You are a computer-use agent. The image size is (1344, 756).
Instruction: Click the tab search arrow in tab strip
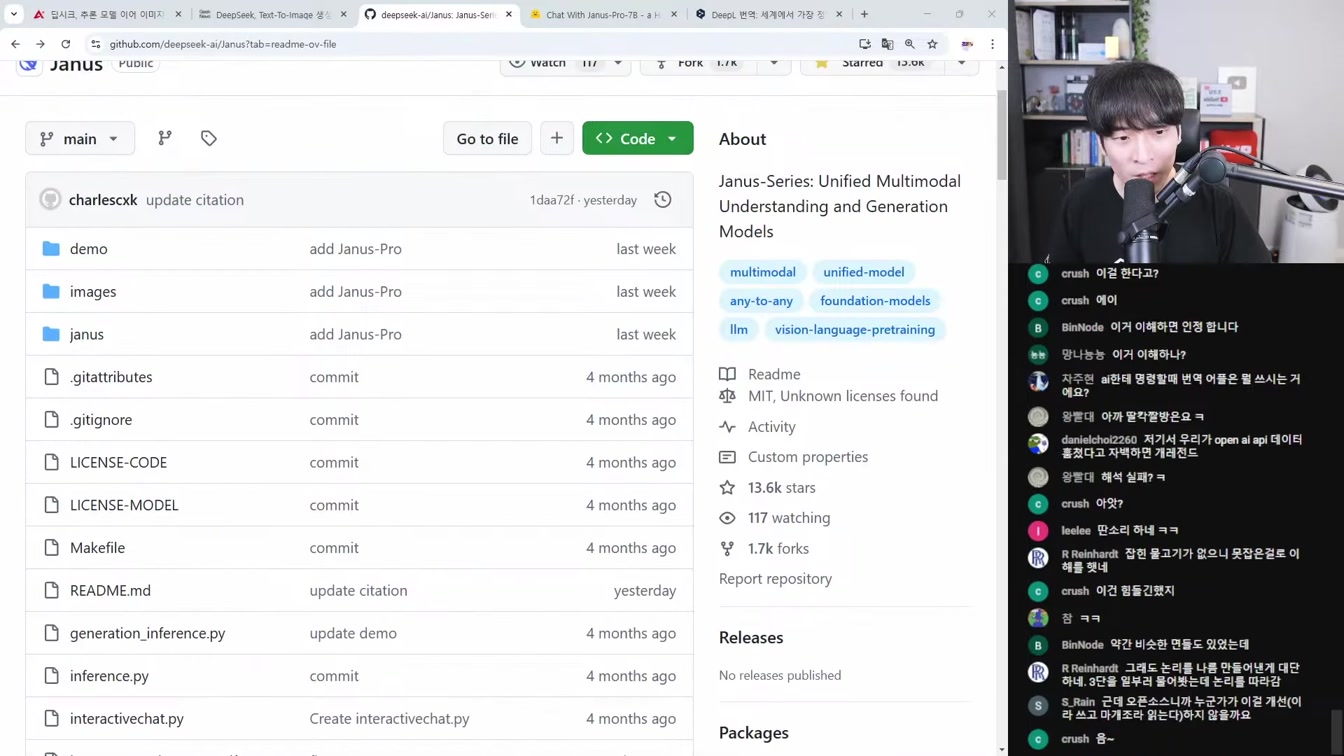(x=14, y=14)
